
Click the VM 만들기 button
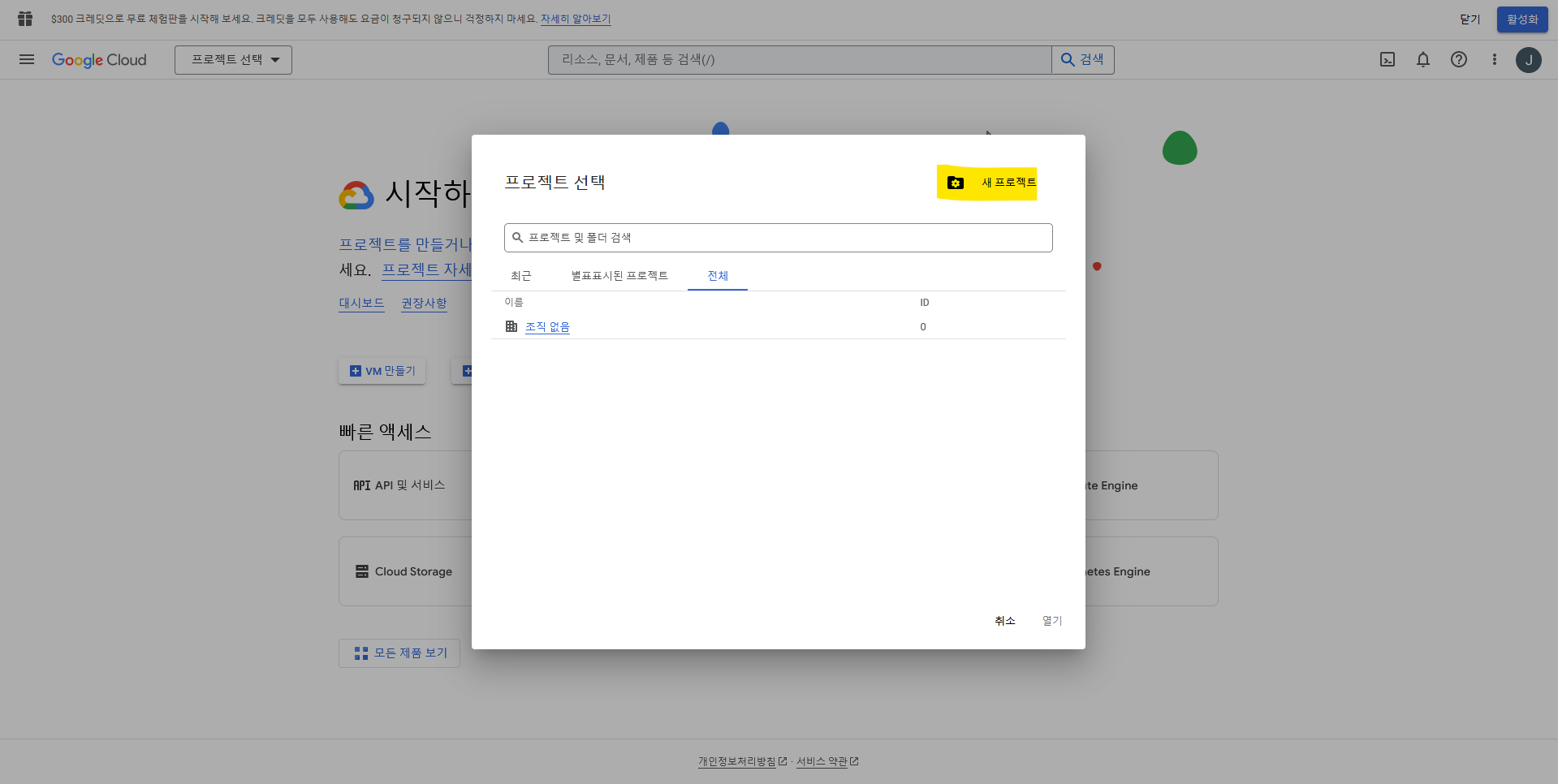pyautogui.click(x=382, y=371)
